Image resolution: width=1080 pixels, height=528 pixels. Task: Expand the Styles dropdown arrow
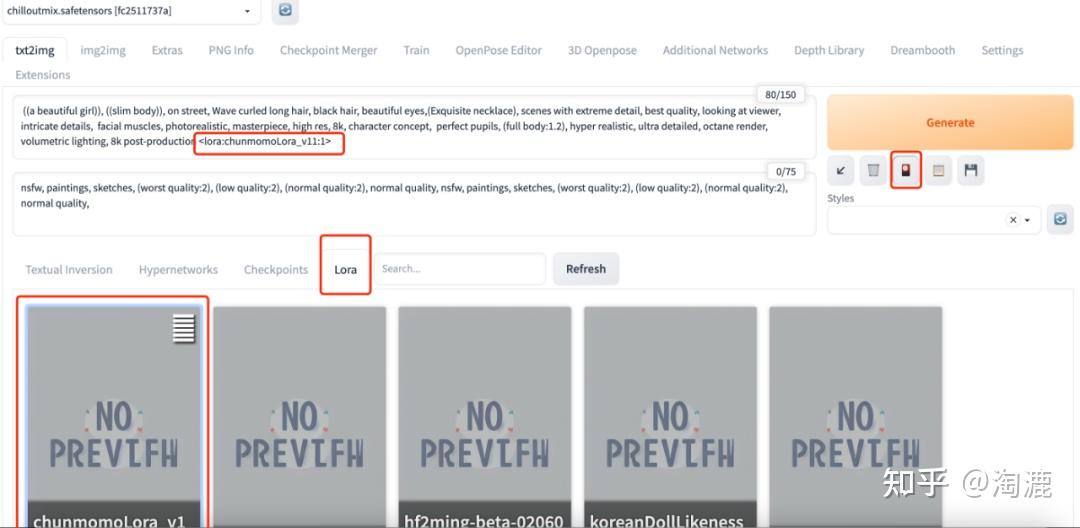1027,220
